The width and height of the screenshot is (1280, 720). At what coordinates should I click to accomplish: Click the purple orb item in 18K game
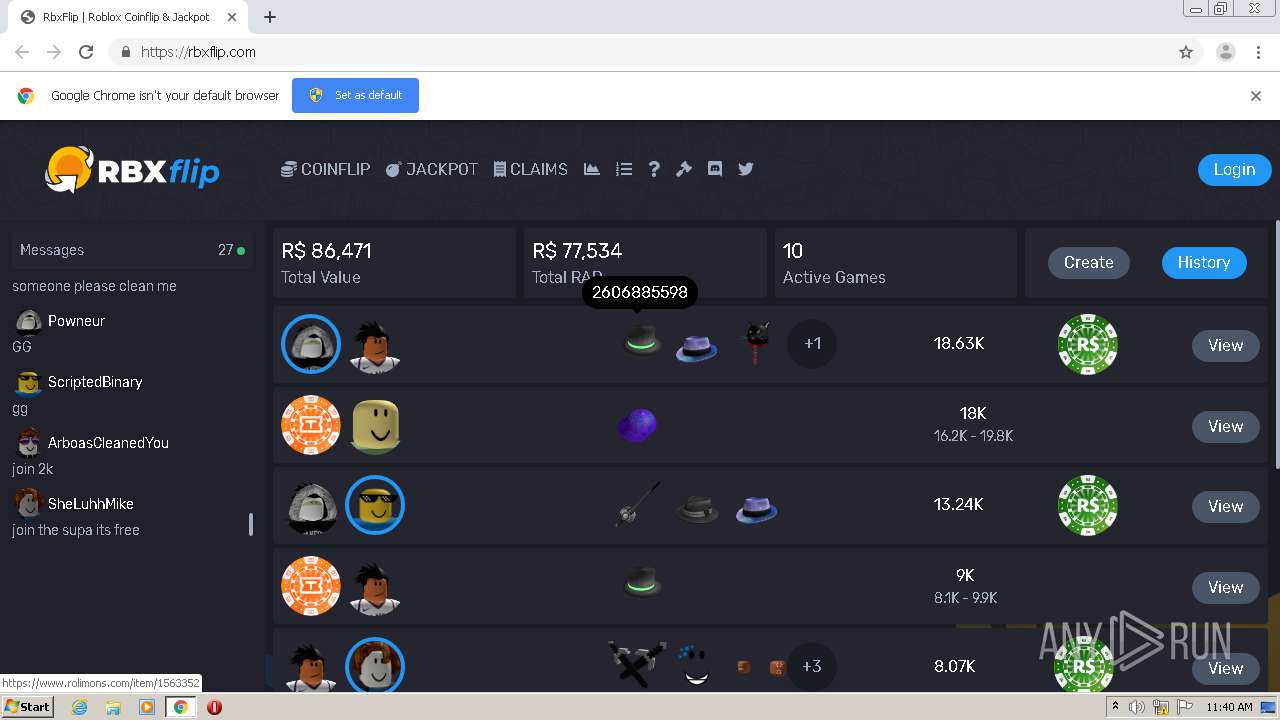point(637,425)
